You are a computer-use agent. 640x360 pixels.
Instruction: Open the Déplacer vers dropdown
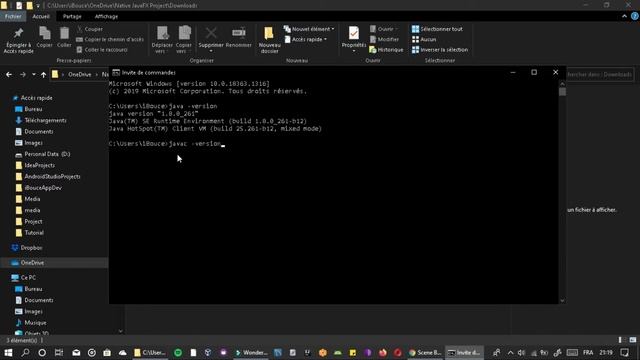(x=162, y=40)
